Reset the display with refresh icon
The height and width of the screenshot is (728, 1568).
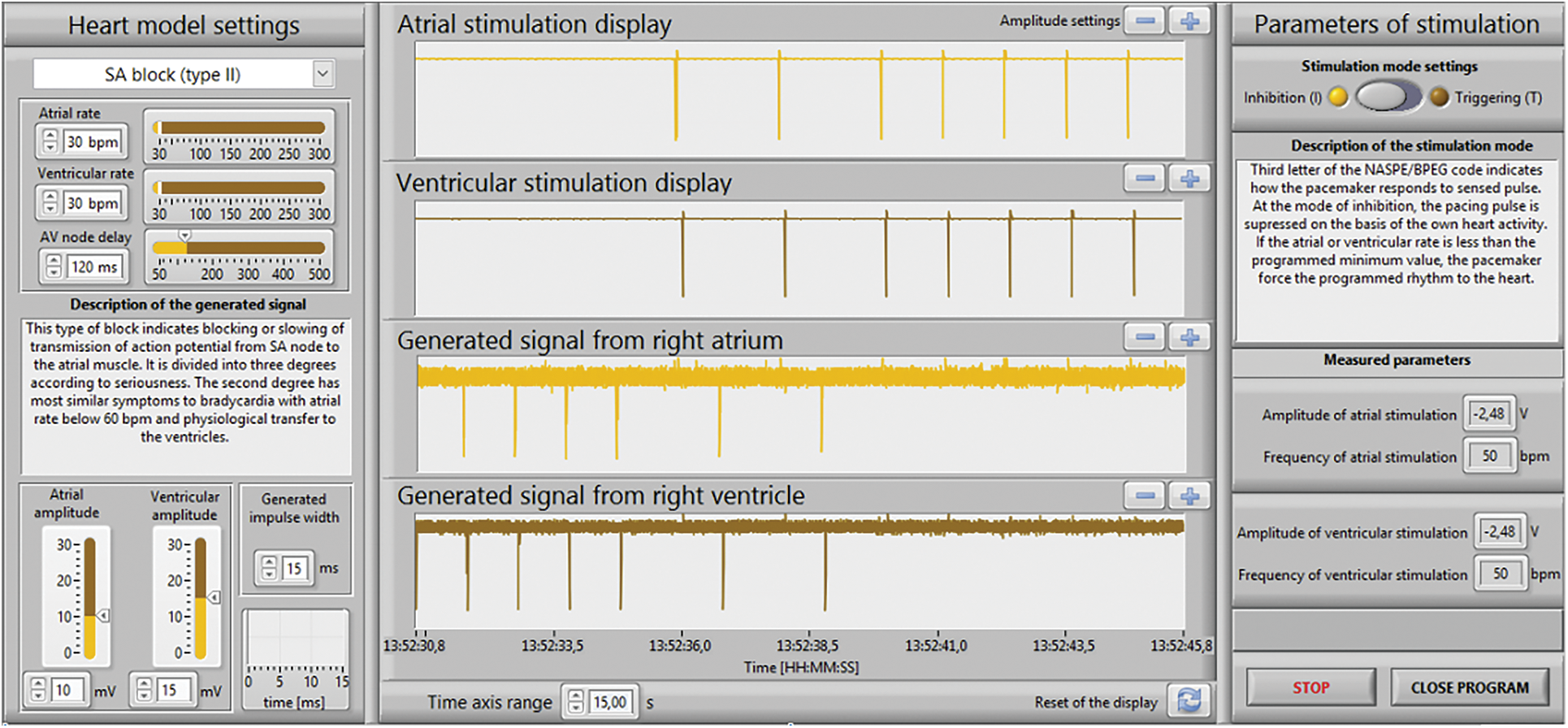[x=1189, y=700]
